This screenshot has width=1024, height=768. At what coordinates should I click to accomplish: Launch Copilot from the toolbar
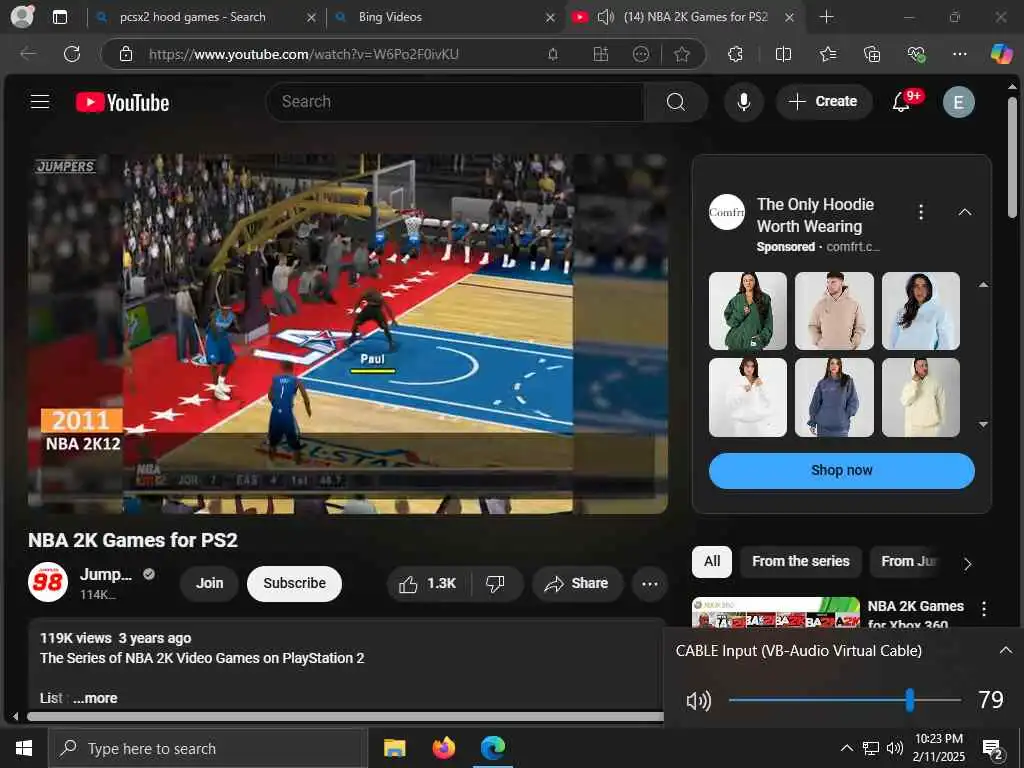pyautogui.click(x=1001, y=54)
